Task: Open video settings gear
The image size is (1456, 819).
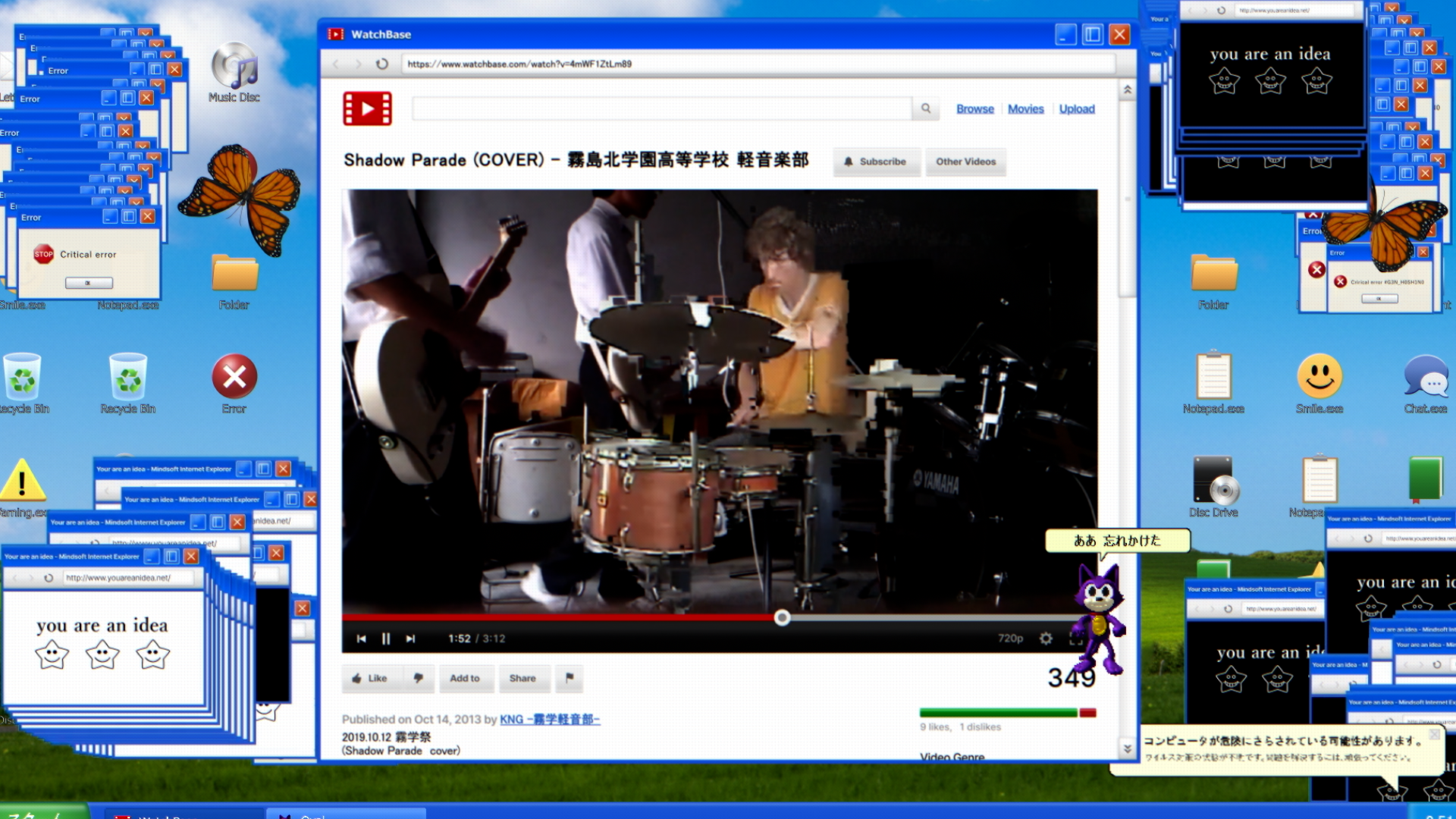Action: point(1046,639)
